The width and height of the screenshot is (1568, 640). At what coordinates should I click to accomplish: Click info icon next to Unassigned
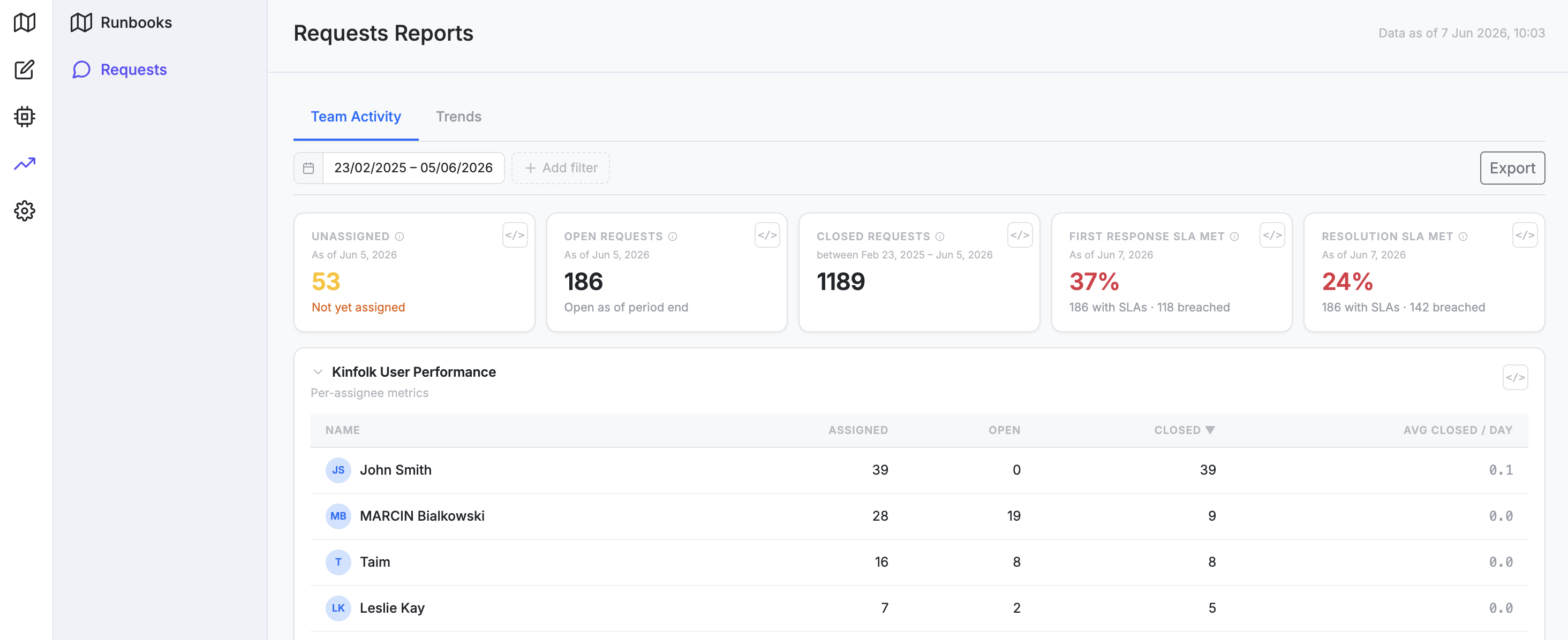coord(399,237)
